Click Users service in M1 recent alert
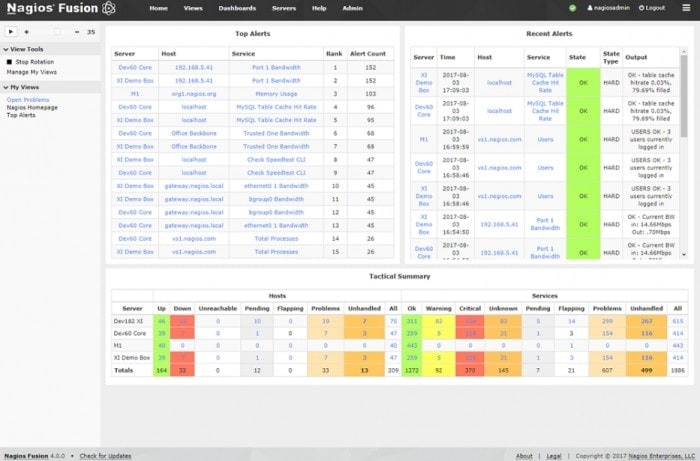This screenshot has height=461, width=700. click(545, 139)
